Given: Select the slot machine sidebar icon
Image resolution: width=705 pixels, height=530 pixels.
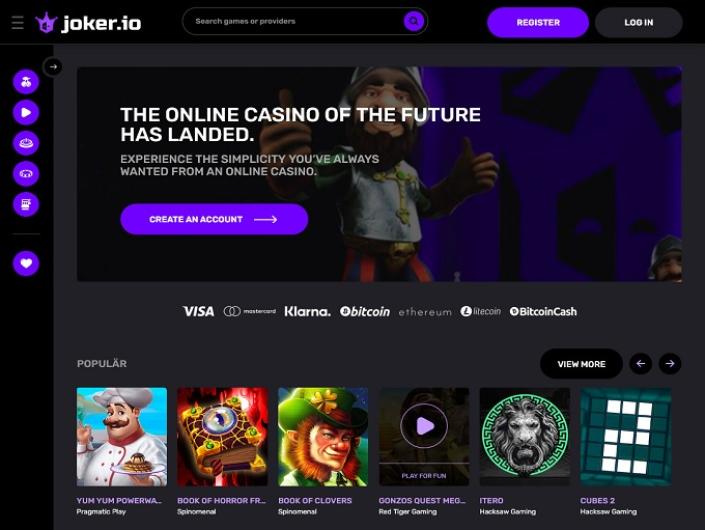Looking at the screenshot, I should point(26,205).
